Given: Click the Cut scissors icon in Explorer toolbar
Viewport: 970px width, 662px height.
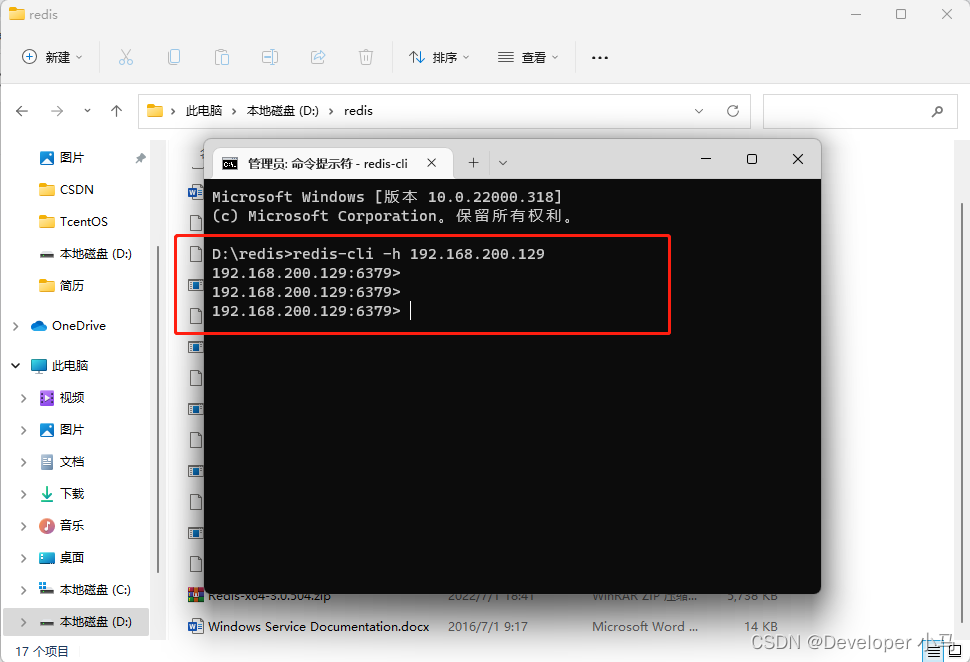Looking at the screenshot, I should click(x=126, y=58).
